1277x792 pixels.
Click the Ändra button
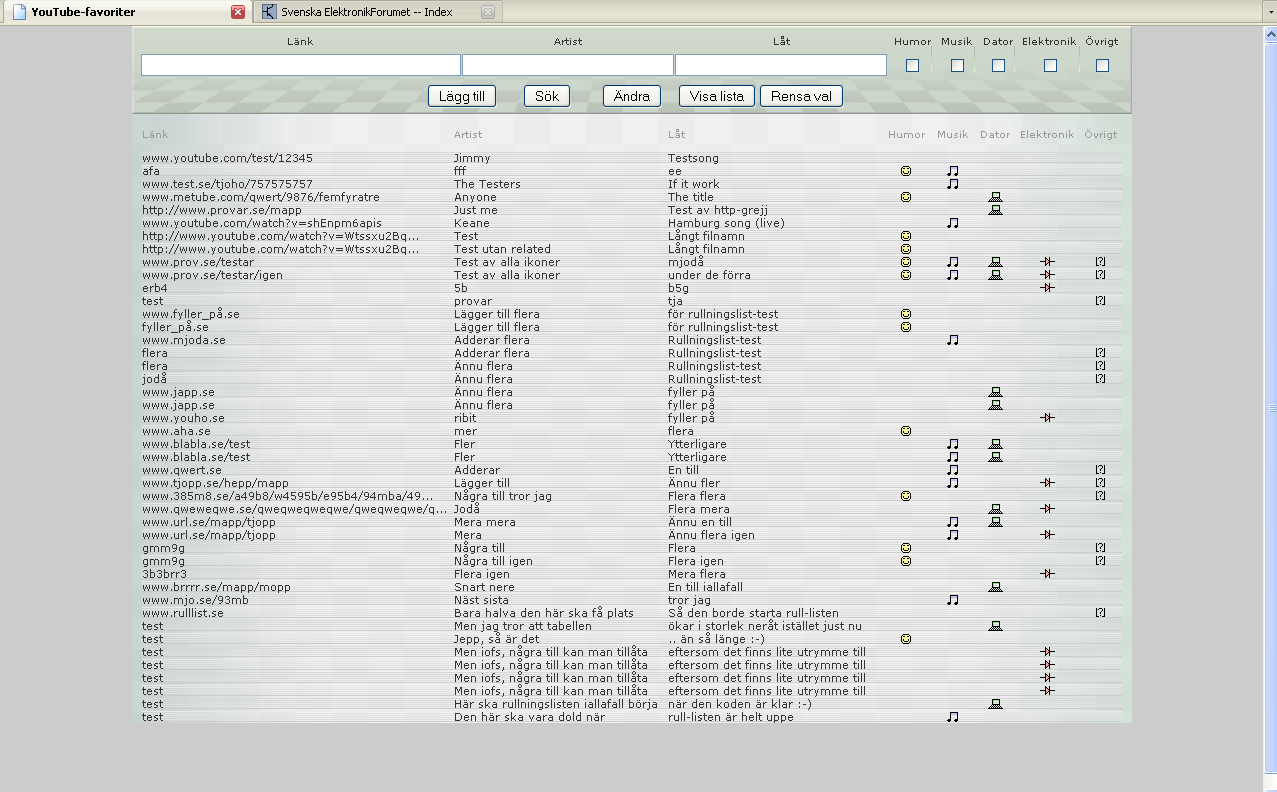point(632,96)
